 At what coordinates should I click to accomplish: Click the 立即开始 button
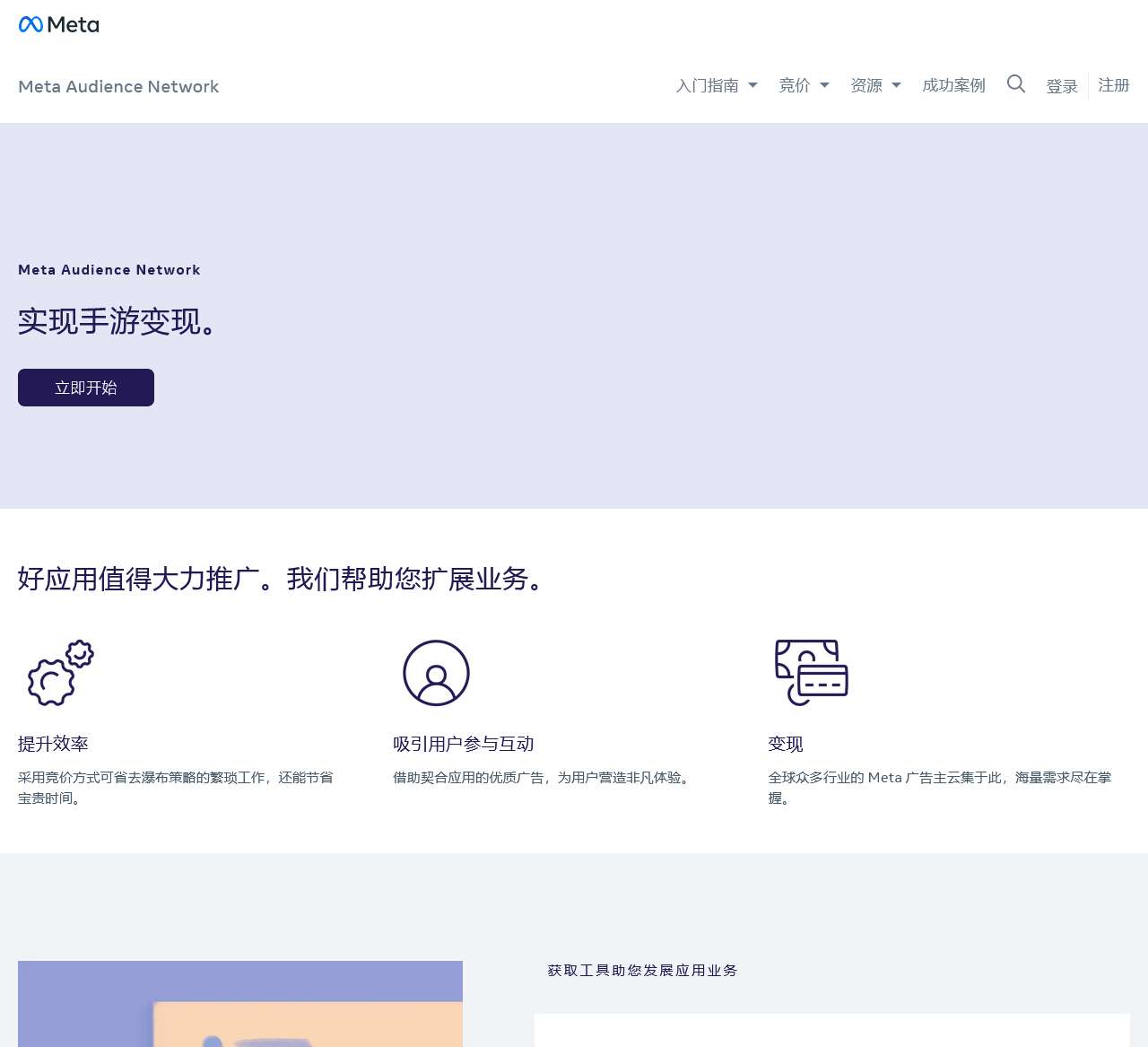point(86,388)
